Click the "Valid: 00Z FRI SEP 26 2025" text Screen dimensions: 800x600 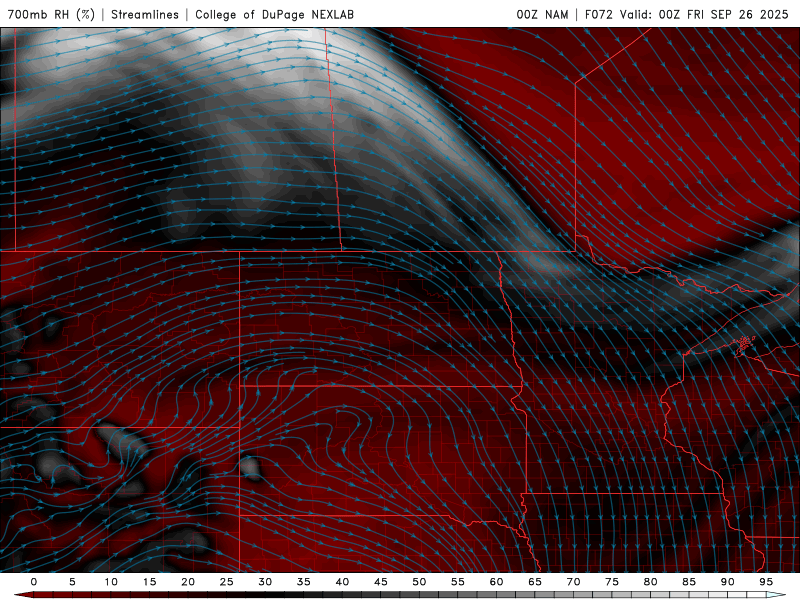(x=705, y=14)
